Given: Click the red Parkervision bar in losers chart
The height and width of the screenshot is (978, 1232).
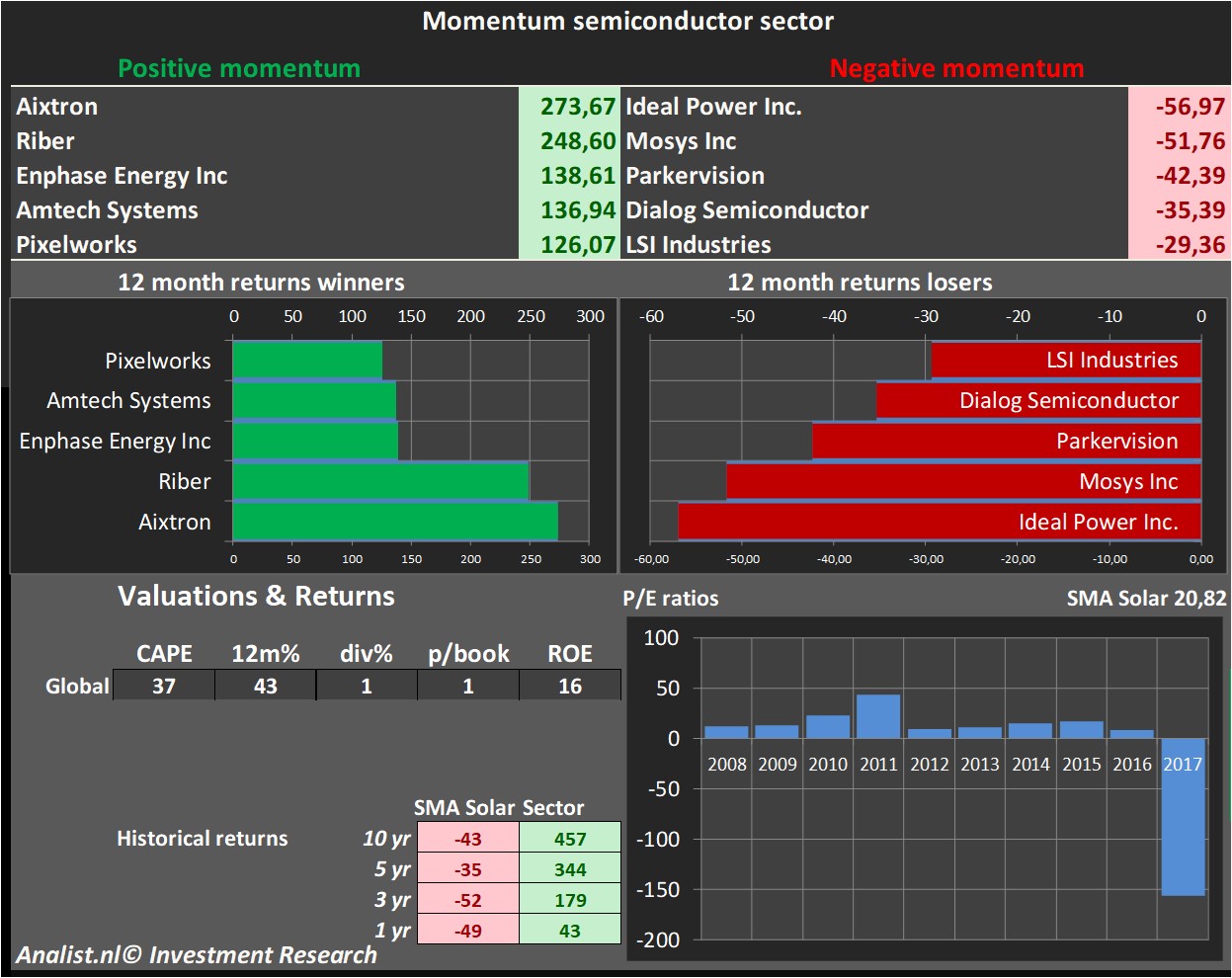Looking at the screenshot, I should 1006,442.
